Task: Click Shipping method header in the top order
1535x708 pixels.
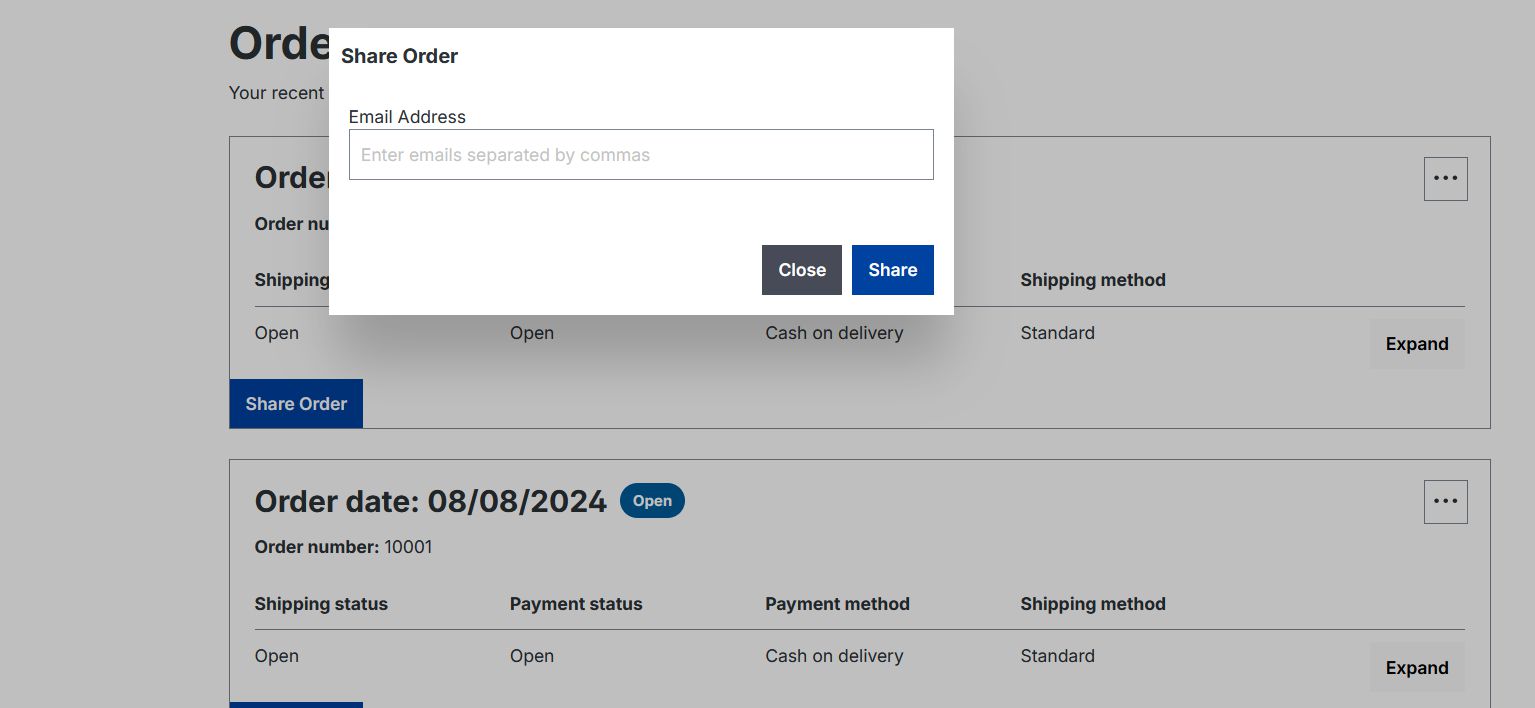Action: pos(1093,280)
